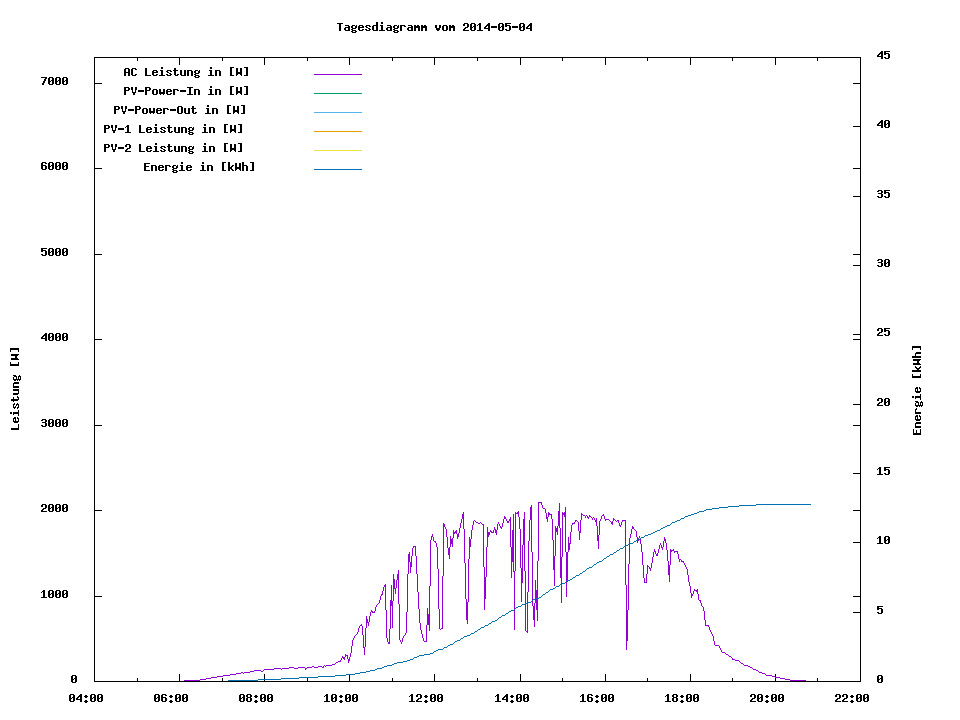
Task: Click the 22:00 time axis label
Action: [x=851, y=698]
